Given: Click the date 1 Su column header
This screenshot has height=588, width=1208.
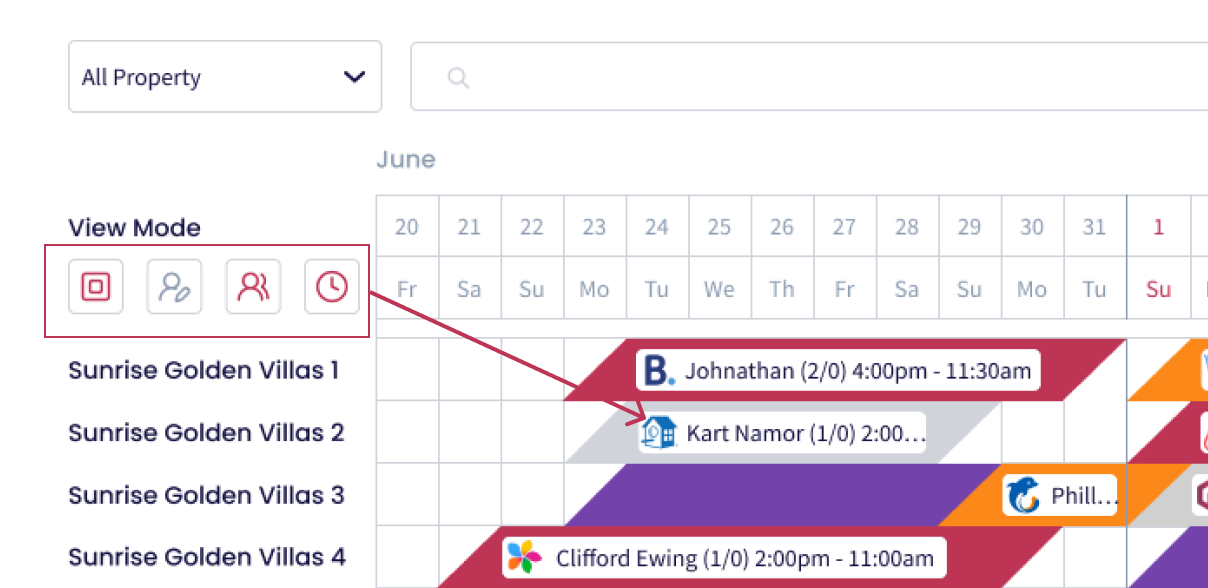Looking at the screenshot, I should point(1158,258).
